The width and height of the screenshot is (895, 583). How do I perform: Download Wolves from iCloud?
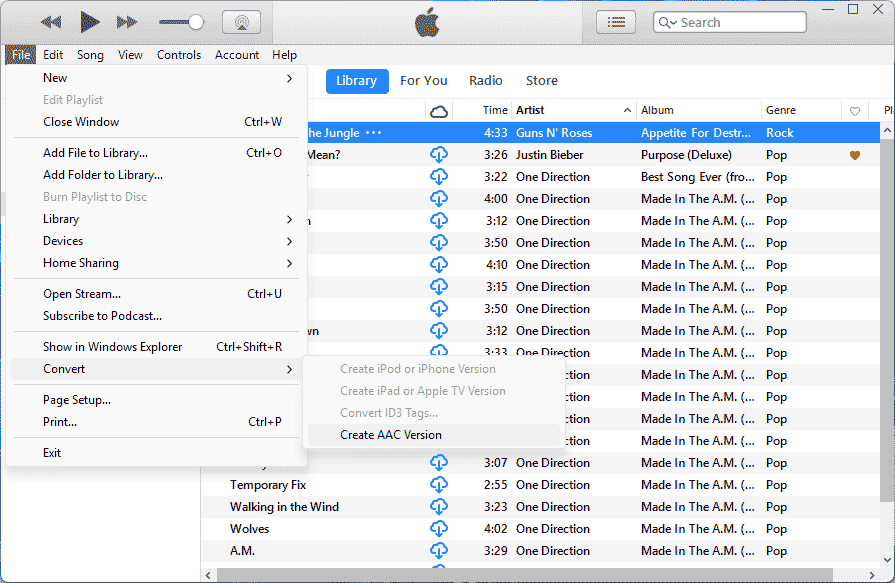coord(438,529)
